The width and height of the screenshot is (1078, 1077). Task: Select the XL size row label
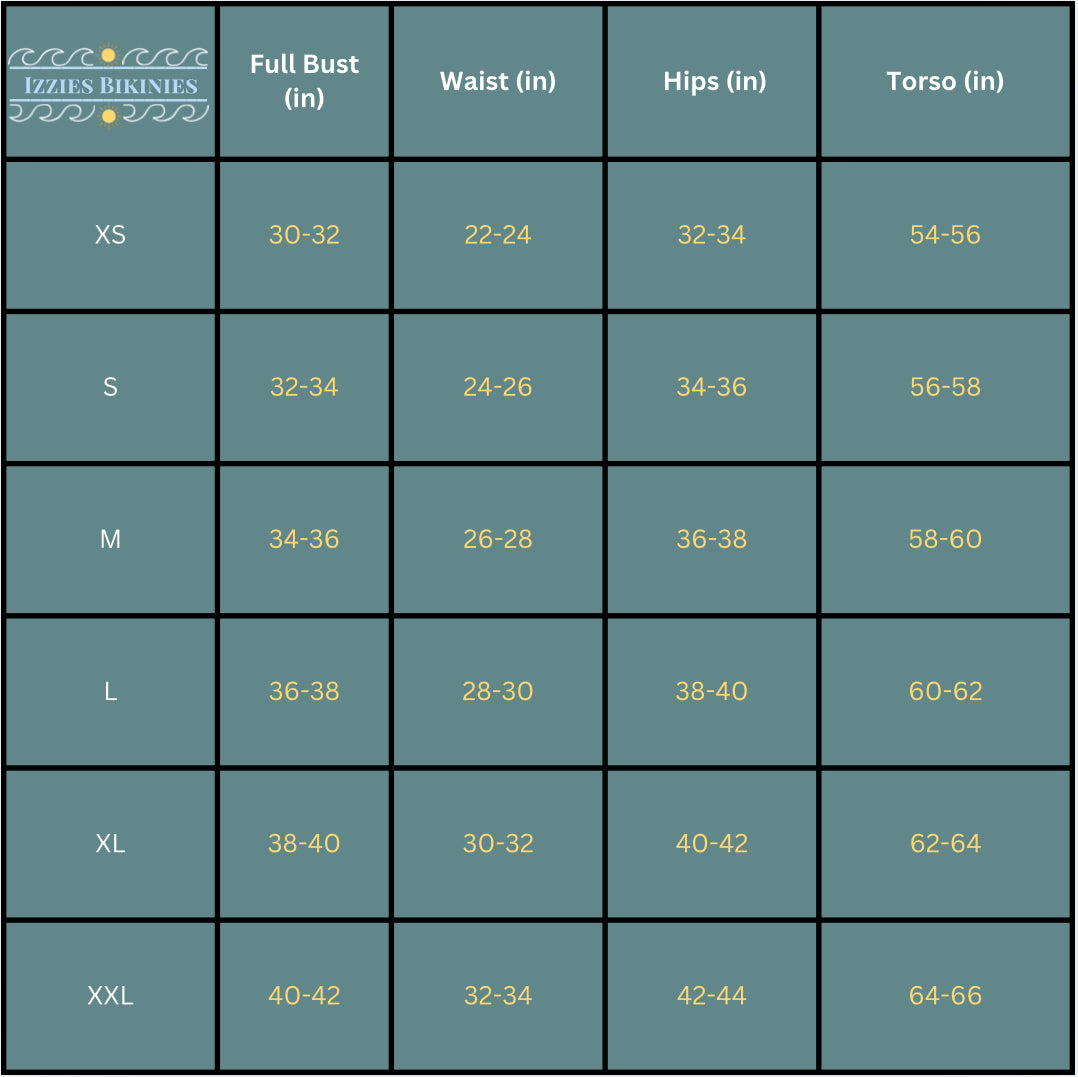[x=110, y=843]
